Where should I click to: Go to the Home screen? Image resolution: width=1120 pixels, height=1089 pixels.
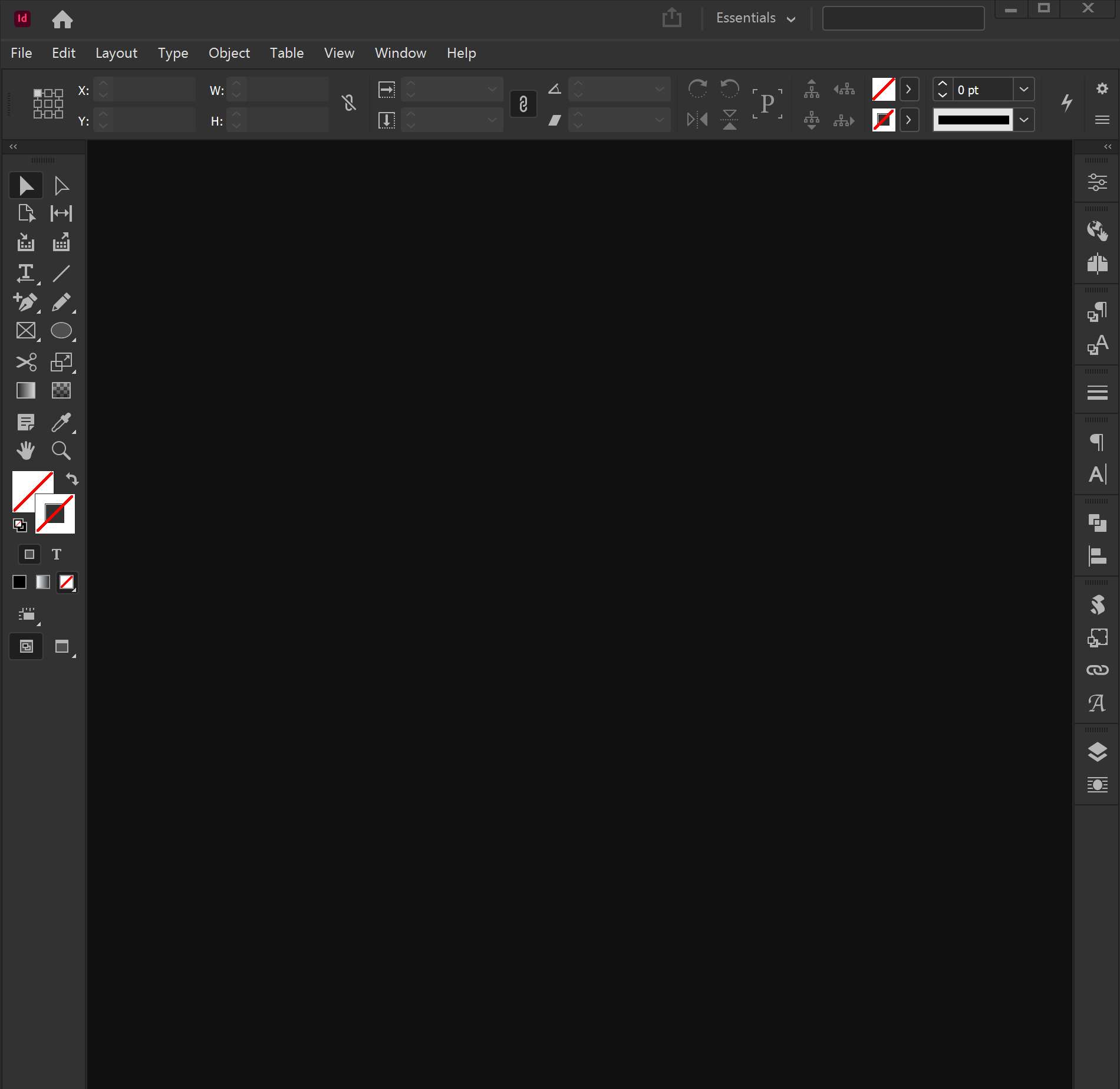[x=62, y=19]
